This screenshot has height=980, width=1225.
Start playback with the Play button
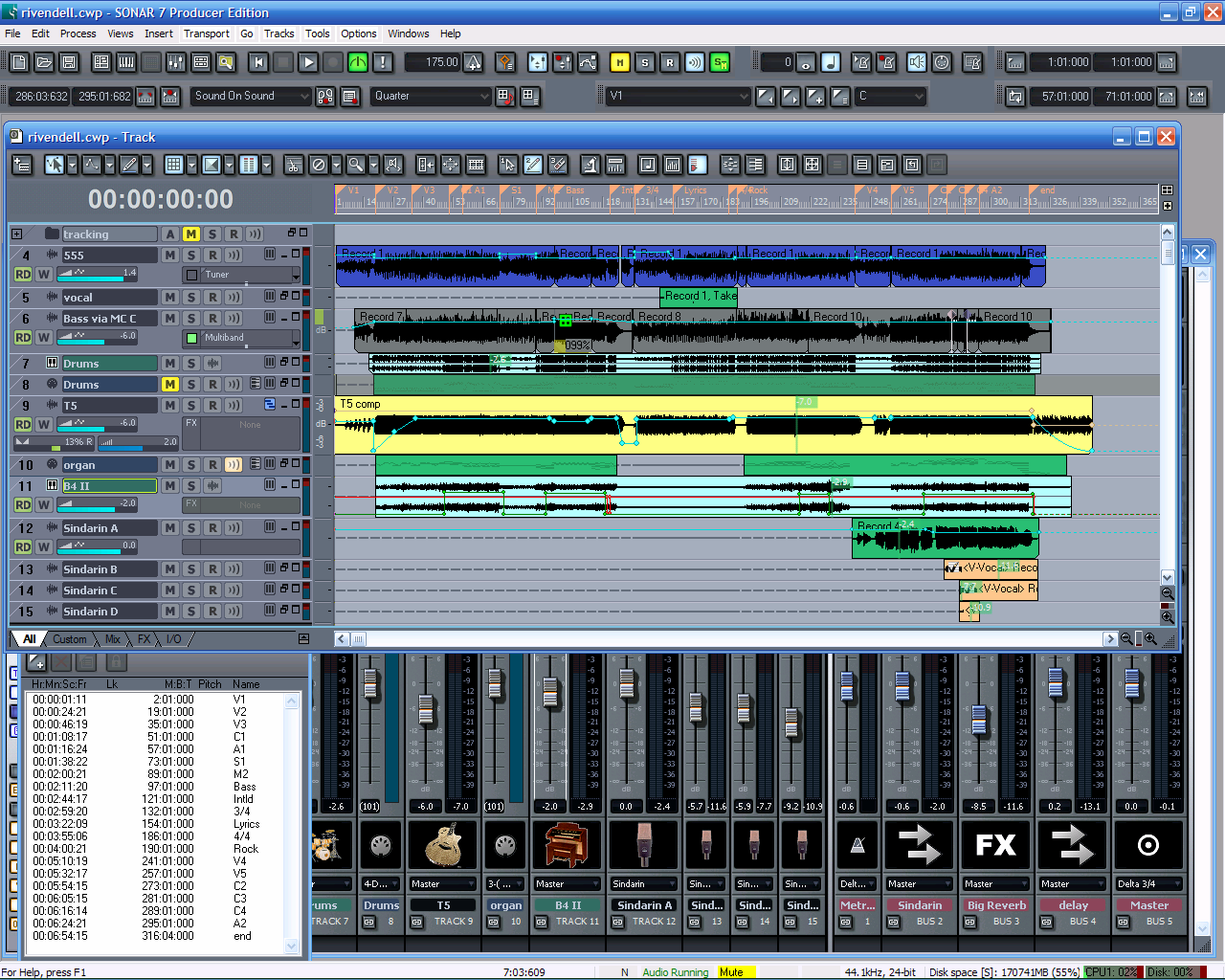pos(308,62)
